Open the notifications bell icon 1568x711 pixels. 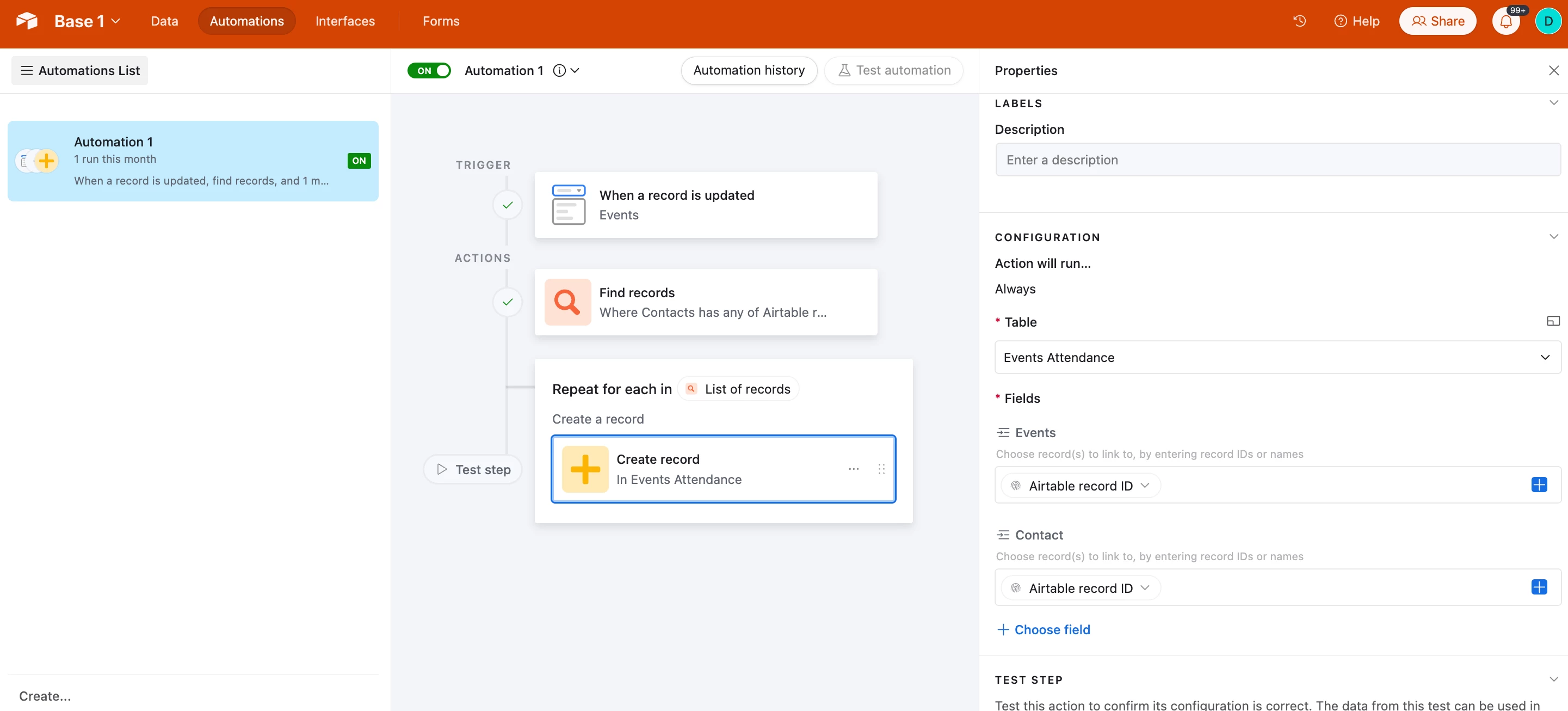pos(1505,21)
